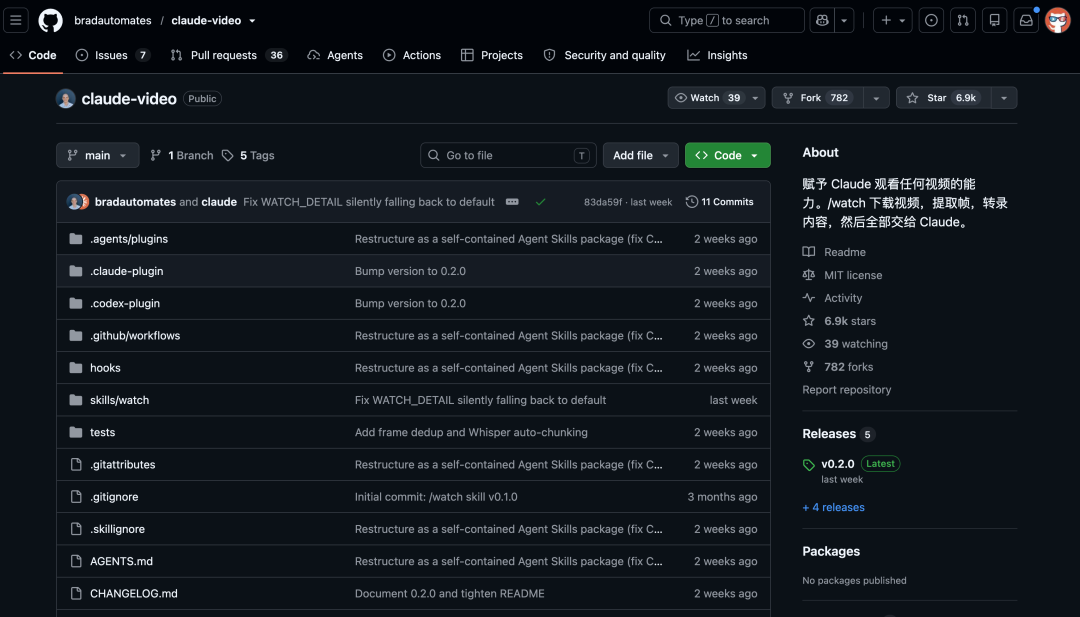Click the commit author avatars
Viewport: 1080px width, 617px height.
(78, 202)
